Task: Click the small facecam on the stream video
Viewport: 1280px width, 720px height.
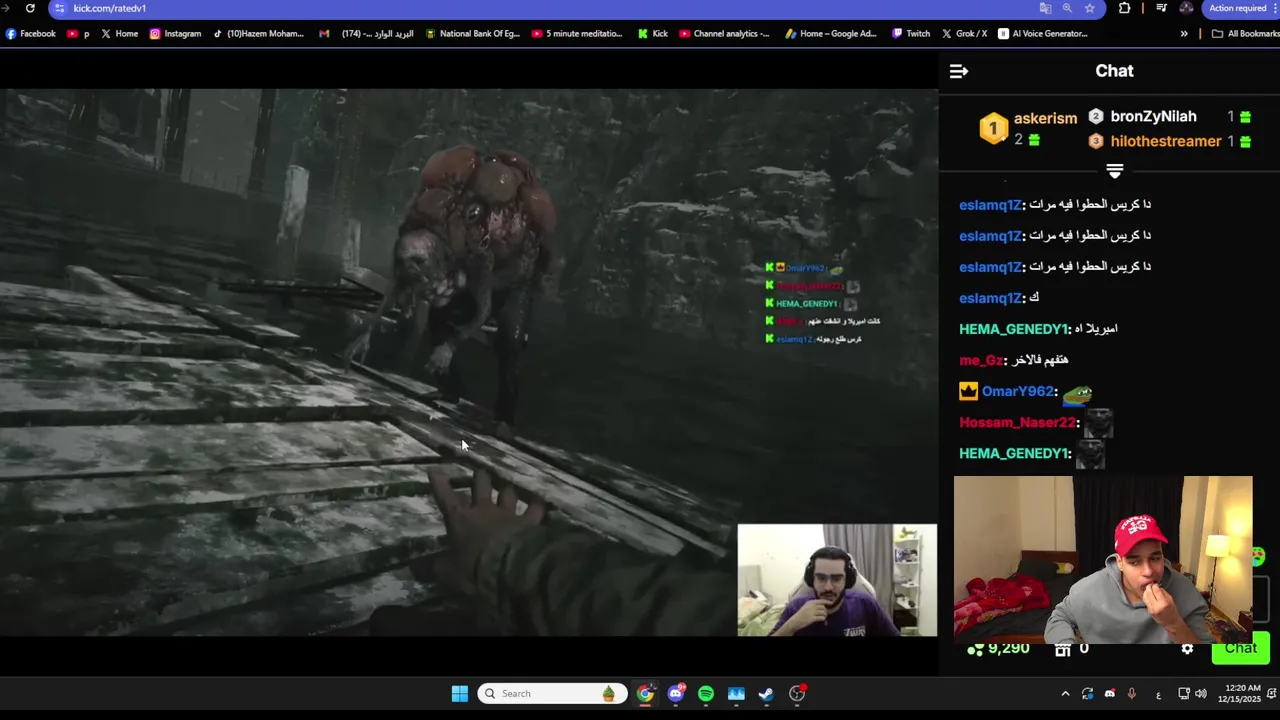Action: (837, 580)
